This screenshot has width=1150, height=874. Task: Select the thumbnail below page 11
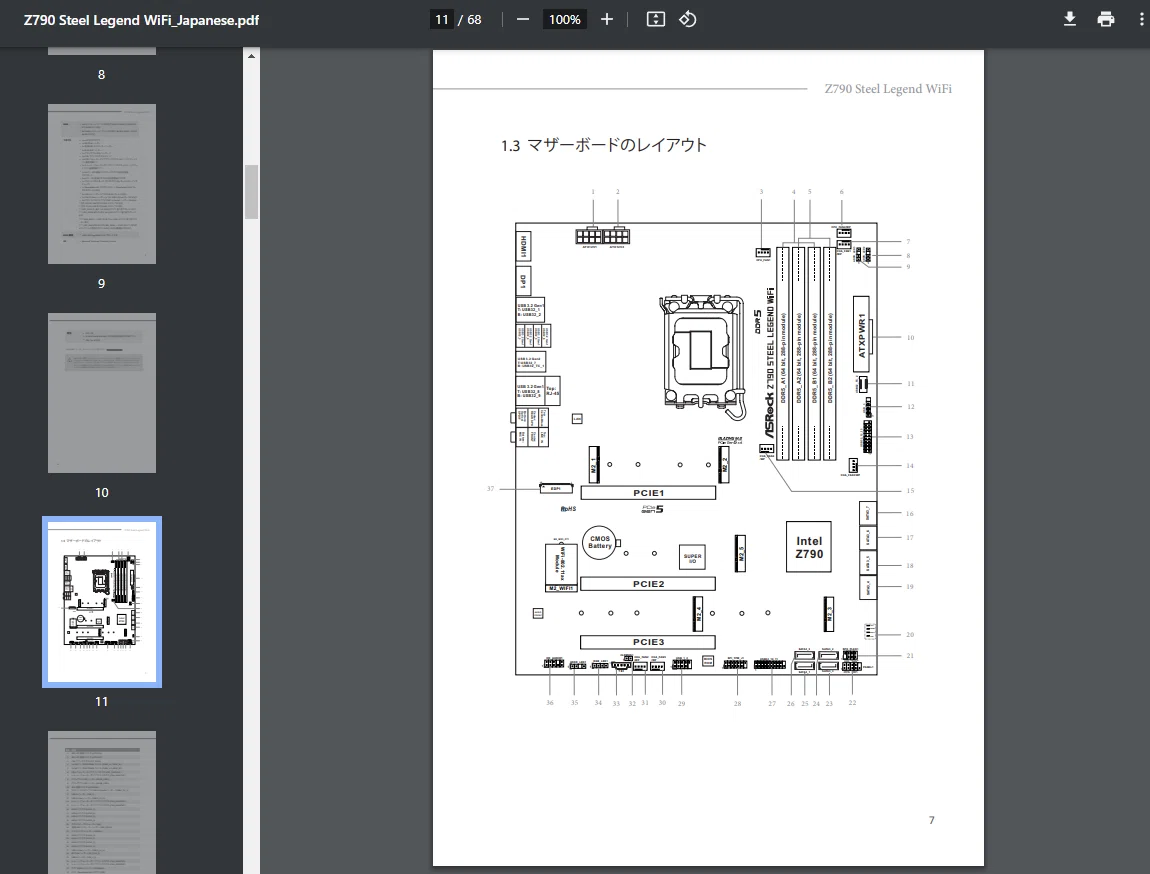pyautogui.click(x=102, y=802)
